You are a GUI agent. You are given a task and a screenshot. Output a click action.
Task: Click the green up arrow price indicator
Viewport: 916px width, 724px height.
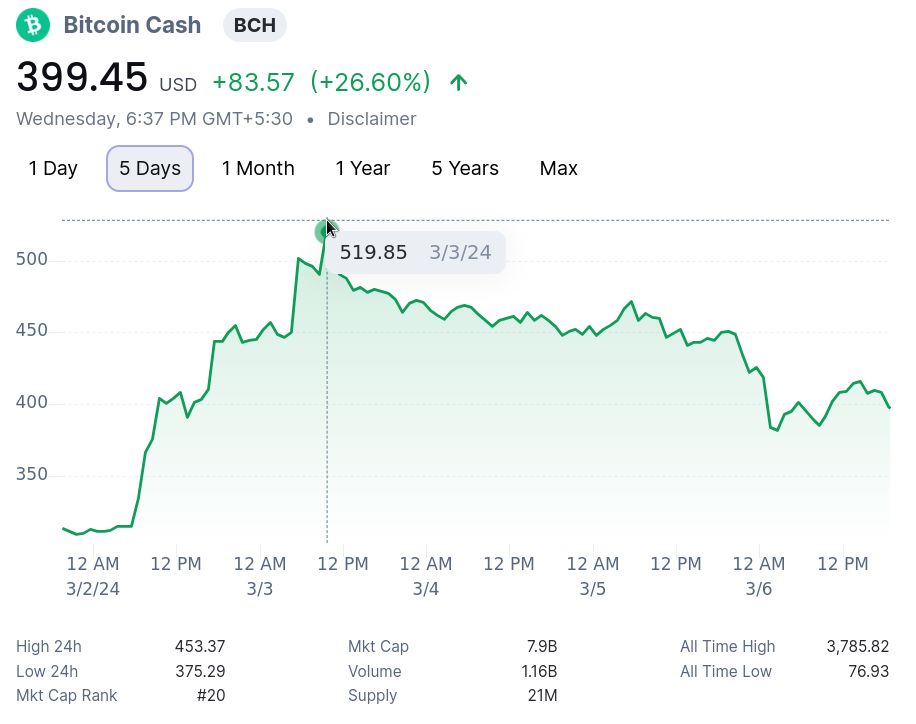(459, 82)
